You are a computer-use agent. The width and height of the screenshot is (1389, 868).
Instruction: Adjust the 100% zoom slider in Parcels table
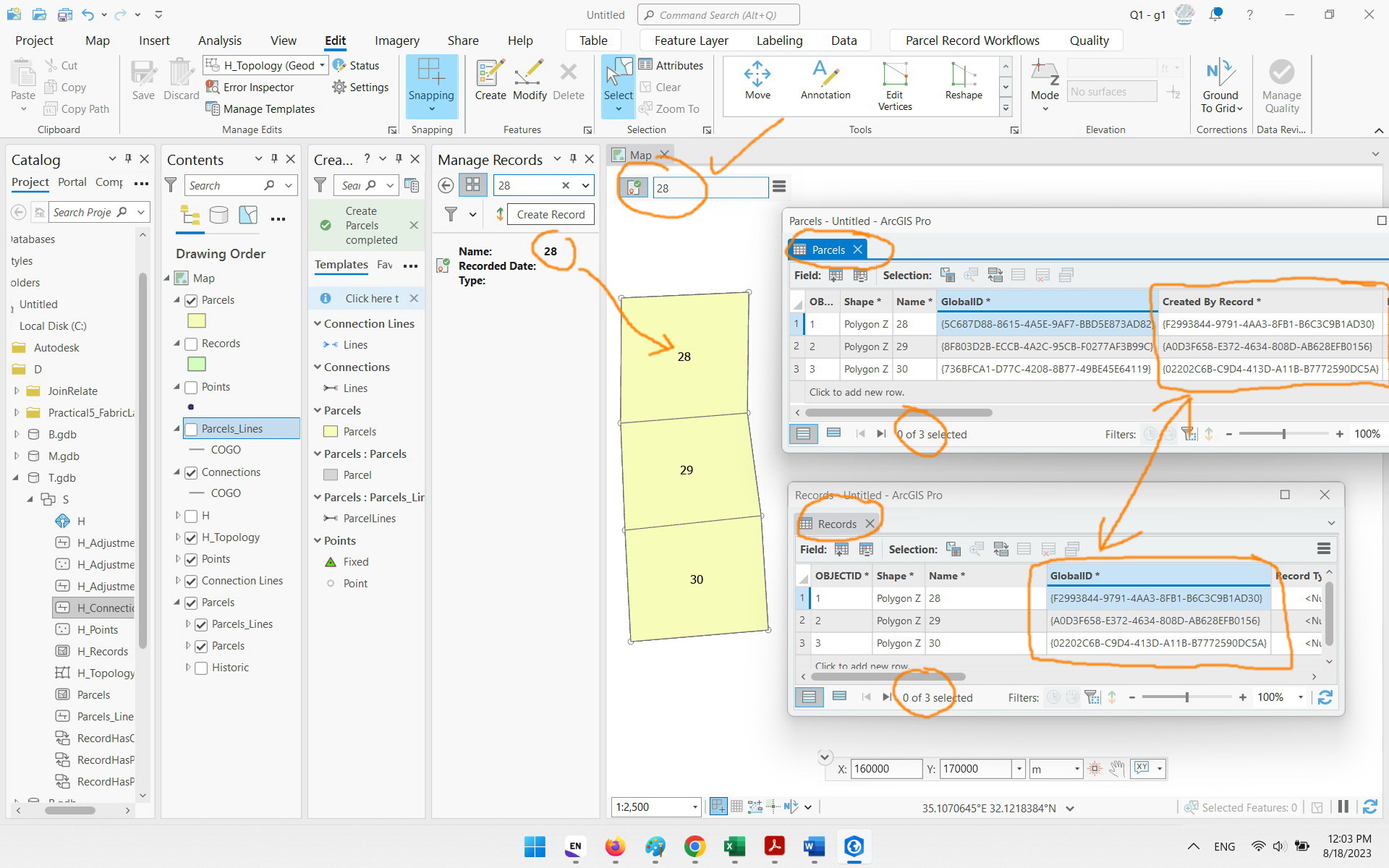coord(1284,434)
